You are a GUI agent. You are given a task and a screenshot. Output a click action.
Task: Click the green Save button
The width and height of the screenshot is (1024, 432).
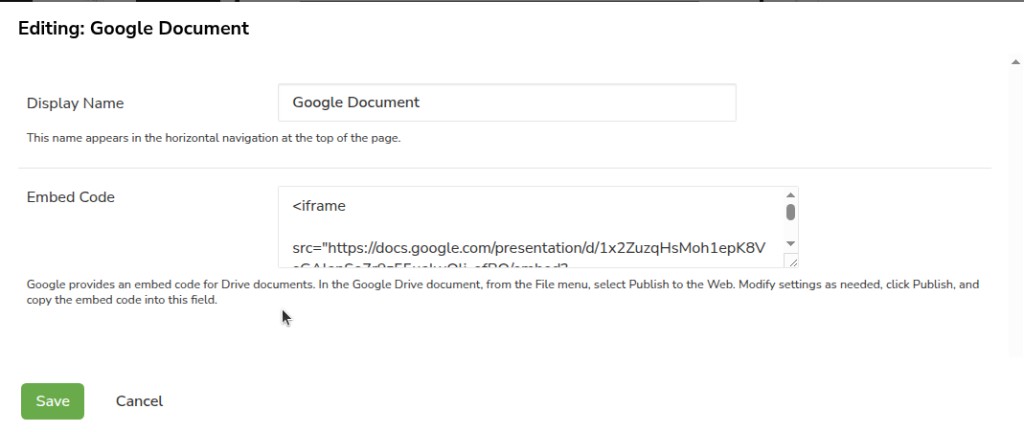click(52, 401)
